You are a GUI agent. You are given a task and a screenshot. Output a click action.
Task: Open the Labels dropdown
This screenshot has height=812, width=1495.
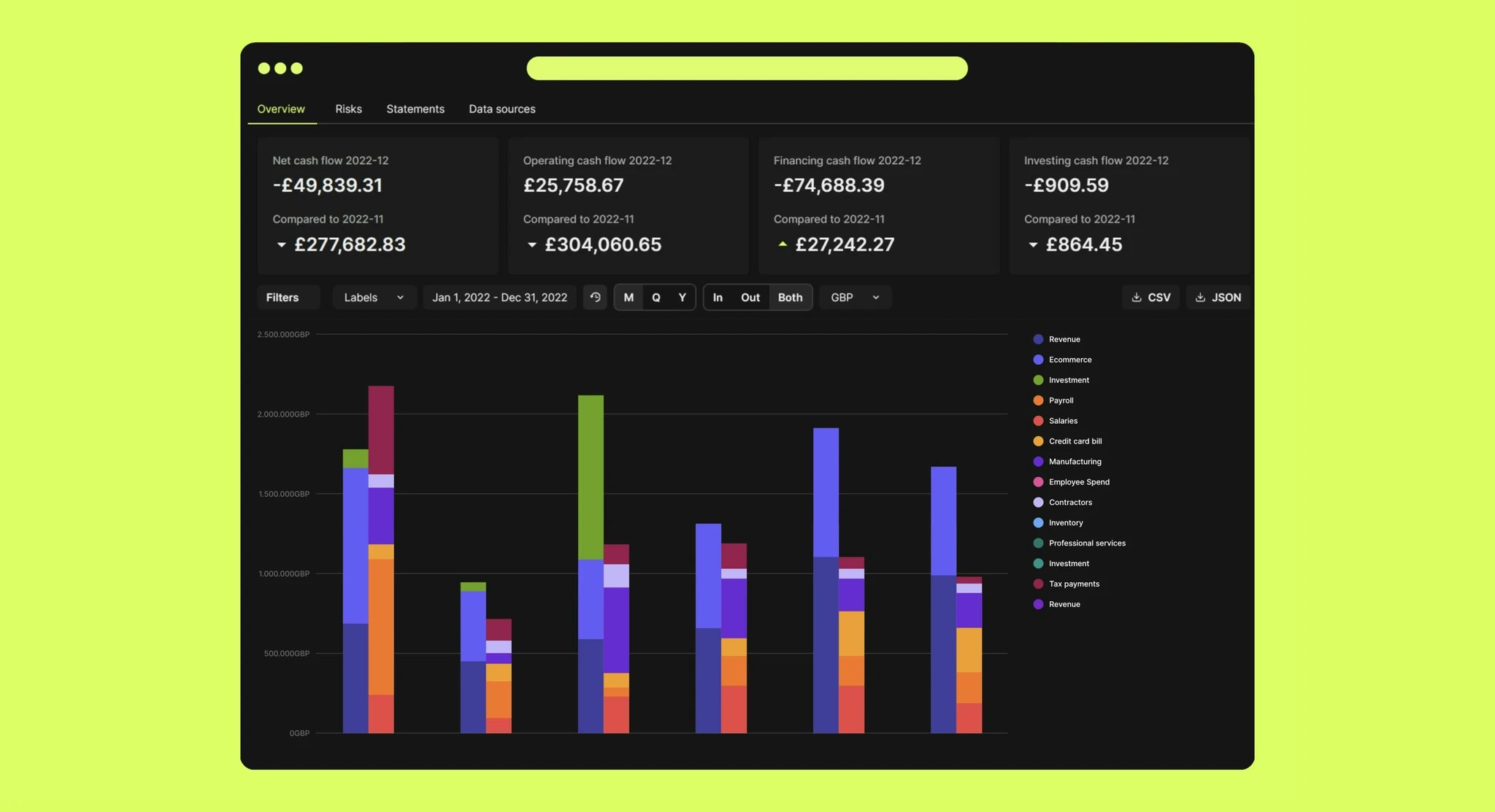(x=374, y=298)
